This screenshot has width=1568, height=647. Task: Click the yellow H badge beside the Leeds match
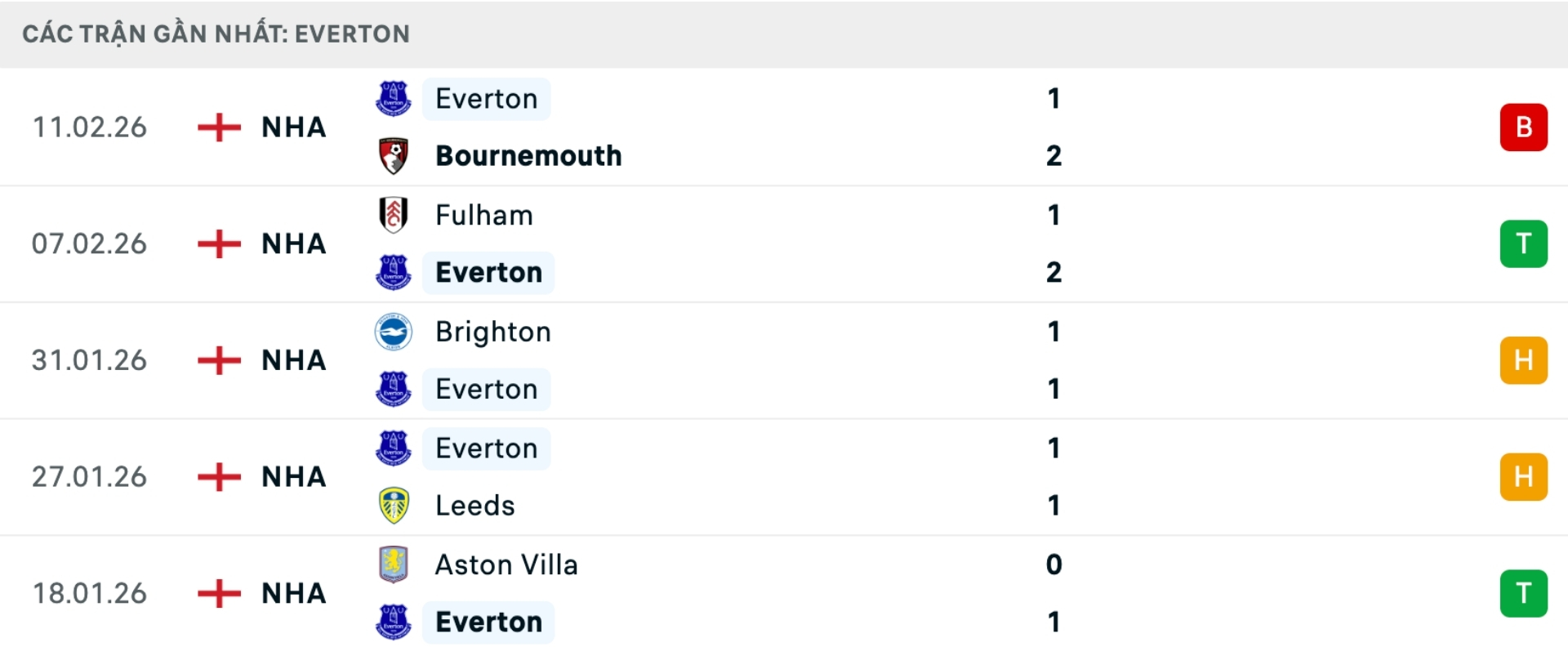(x=1524, y=476)
